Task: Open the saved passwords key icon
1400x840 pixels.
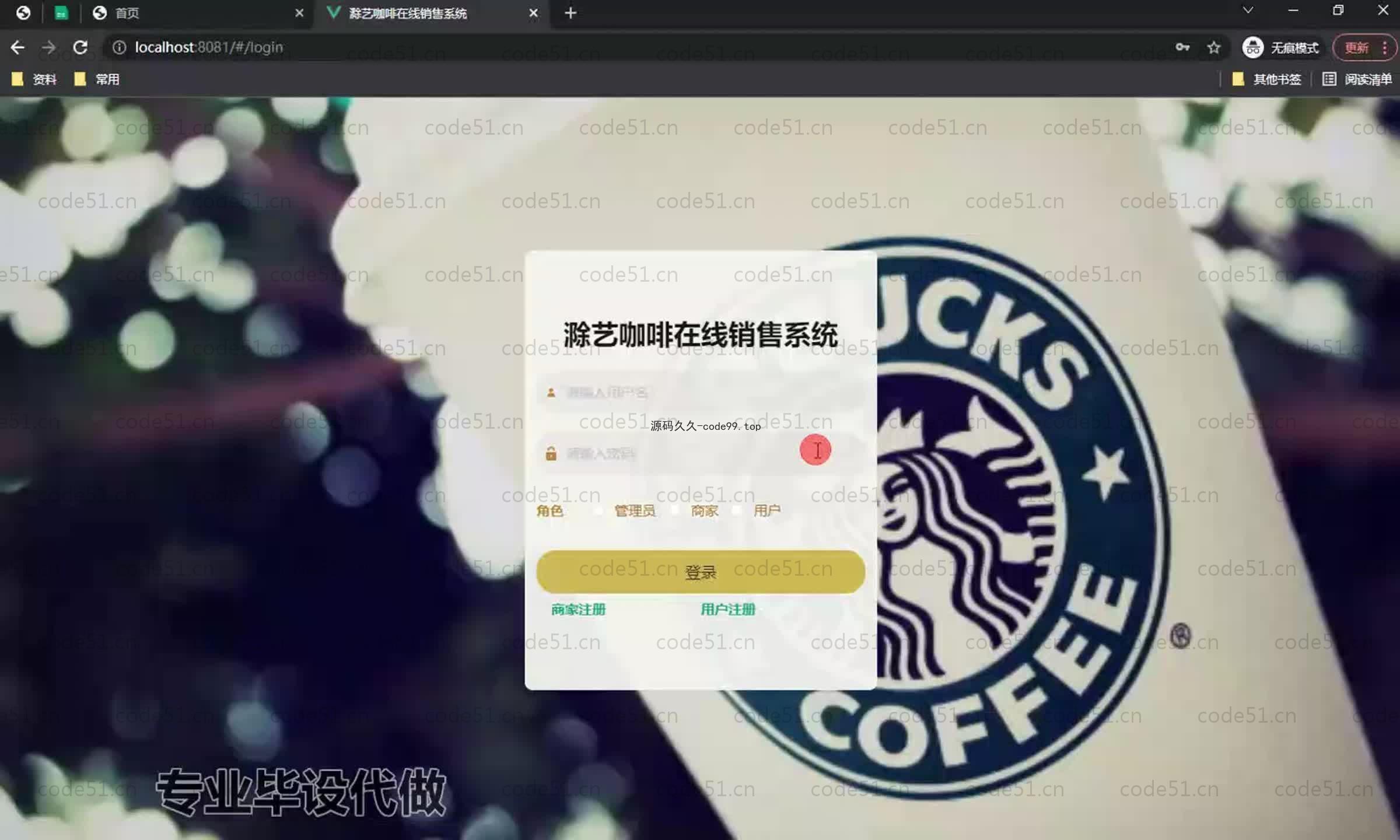Action: coord(1182,47)
